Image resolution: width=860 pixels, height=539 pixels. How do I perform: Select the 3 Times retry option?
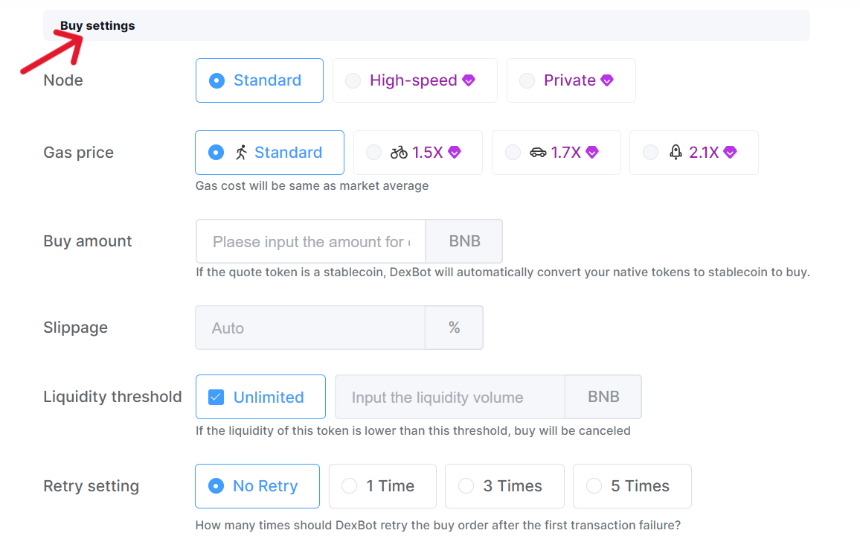[505, 486]
